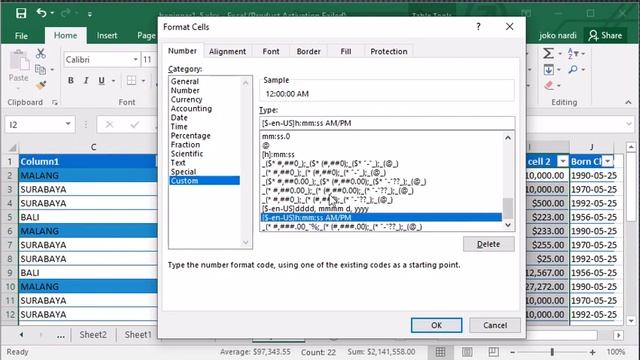The width and height of the screenshot is (640, 360).
Task: Switch to Page Break Preview icon
Action: click(x=493, y=352)
